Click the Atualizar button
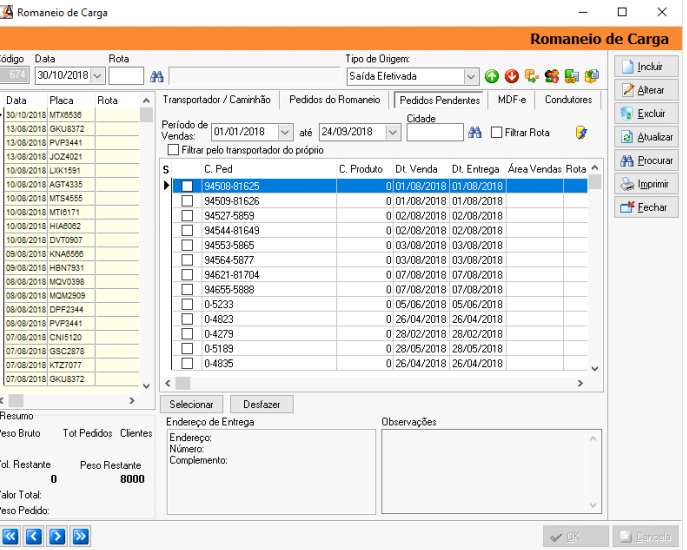The height and width of the screenshot is (550, 687). pyautogui.click(x=646, y=137)
